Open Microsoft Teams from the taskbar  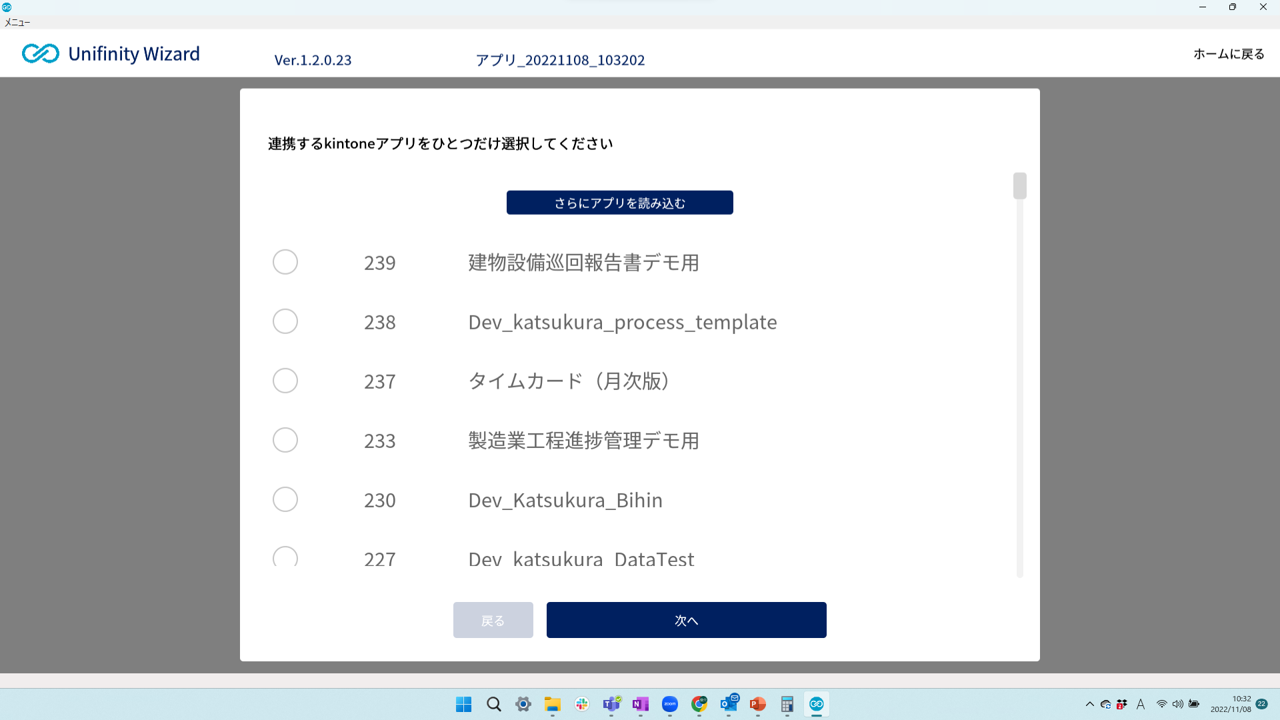point(611,704)
